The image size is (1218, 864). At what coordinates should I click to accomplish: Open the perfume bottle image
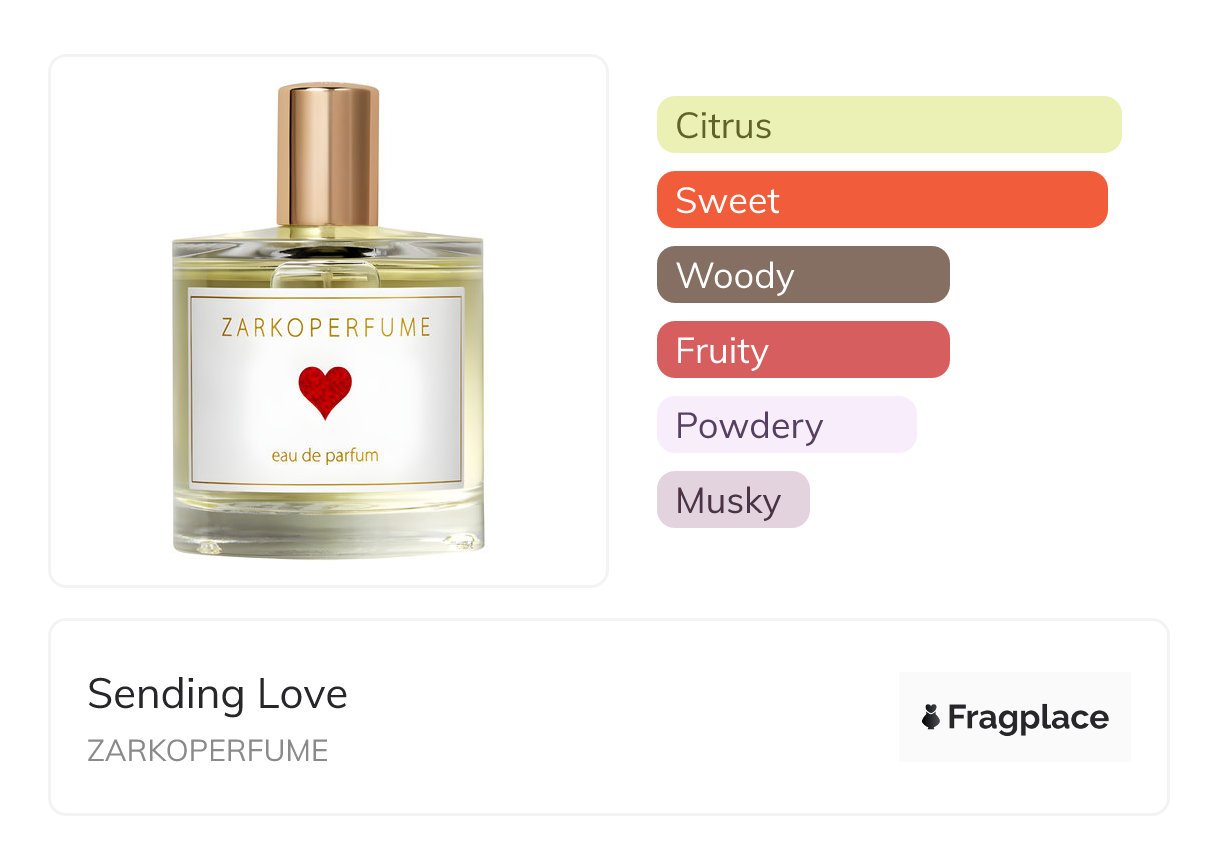tap(328, 320)
